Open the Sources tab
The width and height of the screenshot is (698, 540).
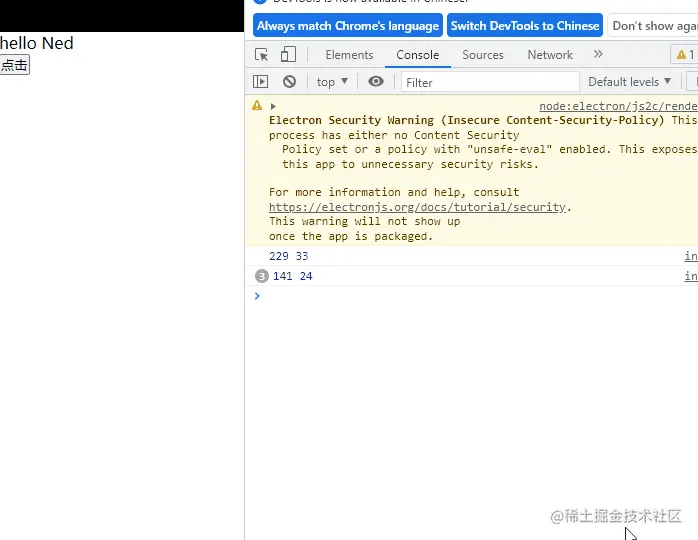point(483,55)
